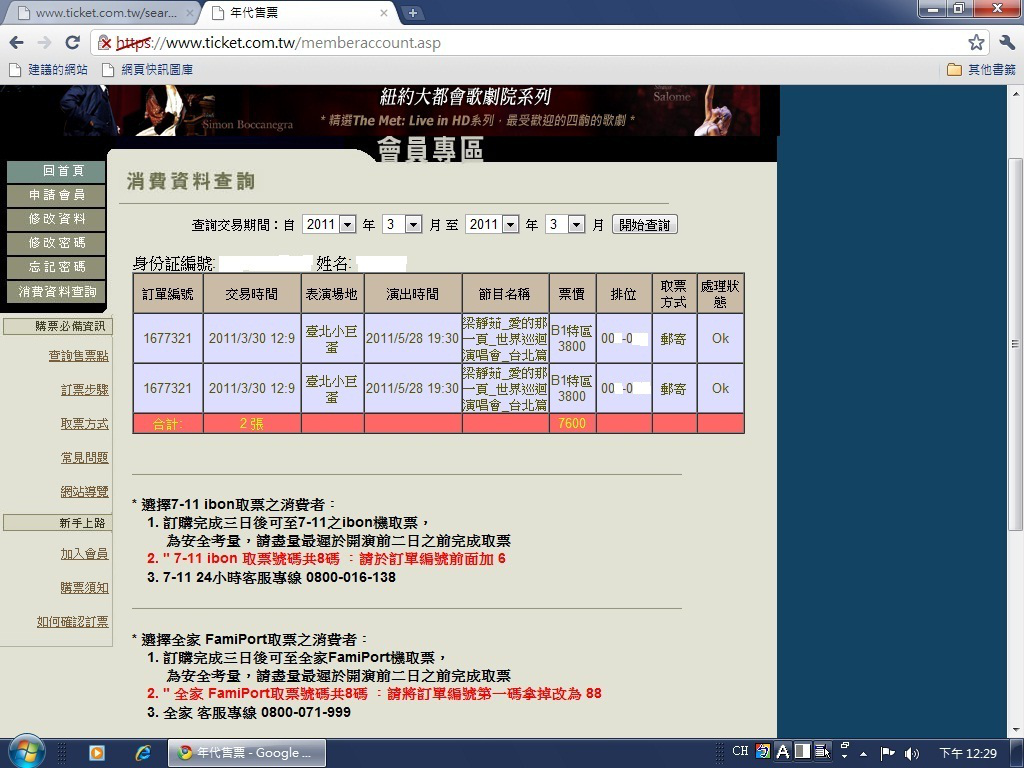Go back with browser back arrow
The image size is (1024, 768).
point(17,43)
